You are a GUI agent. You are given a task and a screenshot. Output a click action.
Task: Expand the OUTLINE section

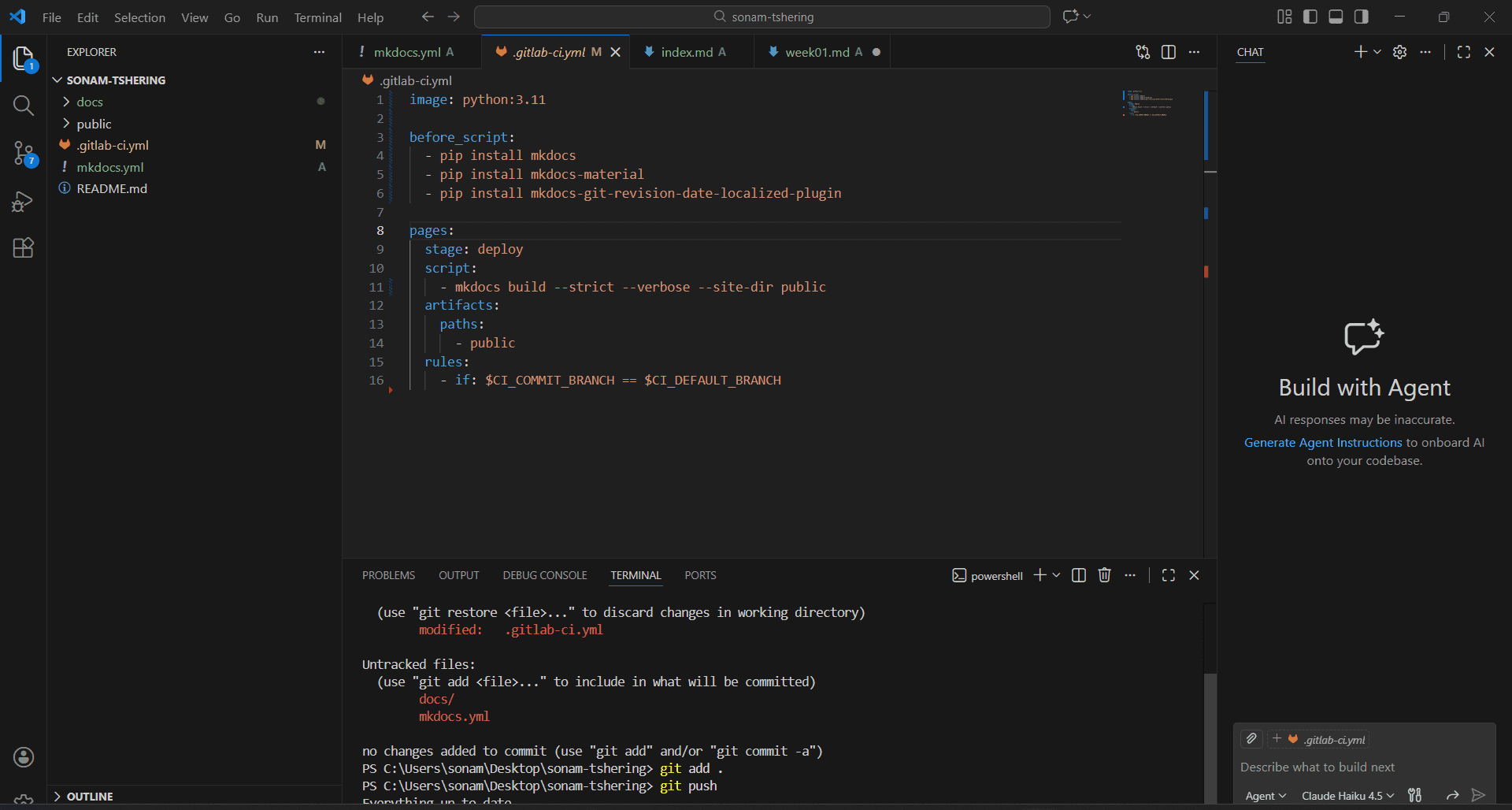point(90,797)
